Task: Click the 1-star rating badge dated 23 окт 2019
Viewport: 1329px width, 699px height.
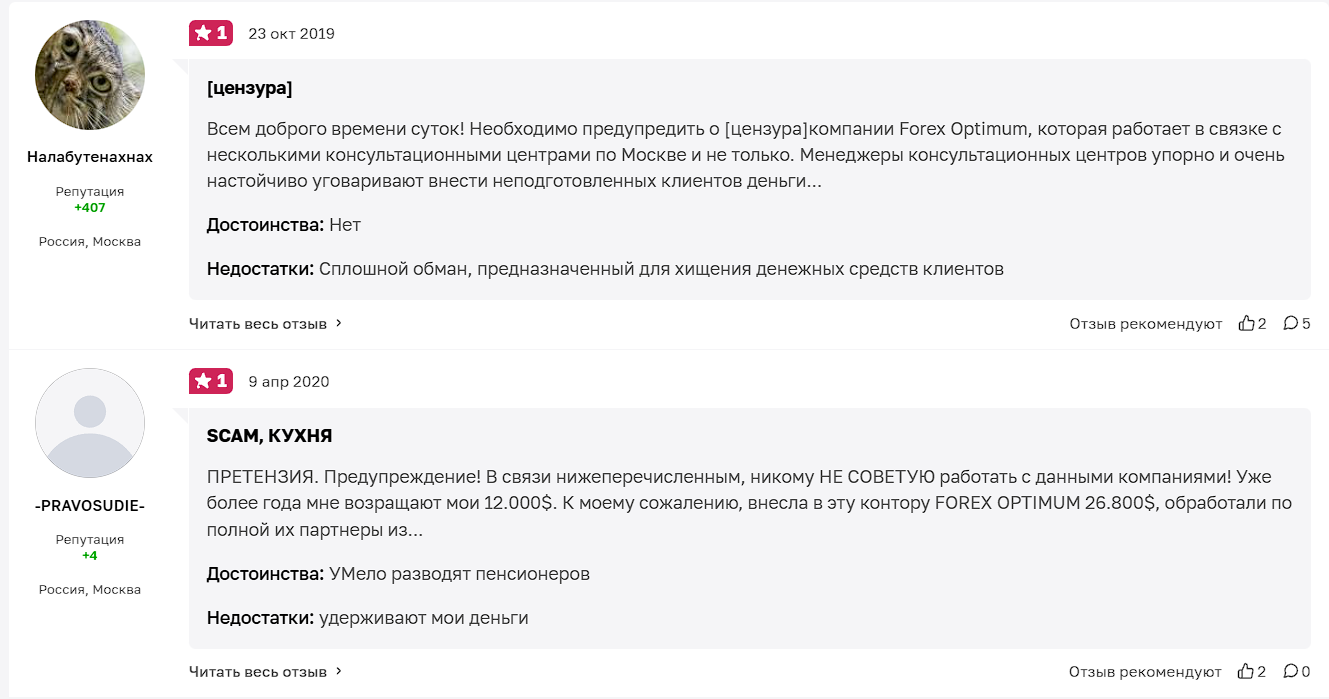Action: point(210,33)
